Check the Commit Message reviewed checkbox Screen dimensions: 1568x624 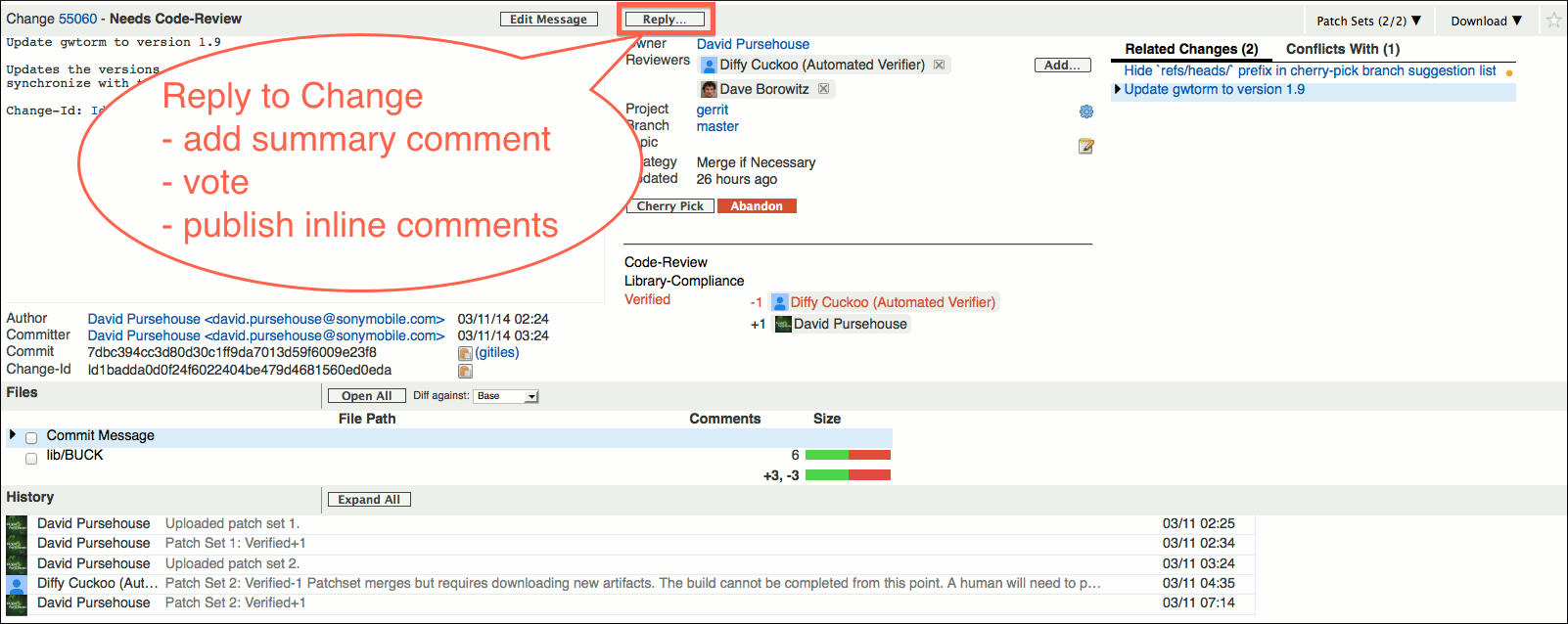pos(31,437)
